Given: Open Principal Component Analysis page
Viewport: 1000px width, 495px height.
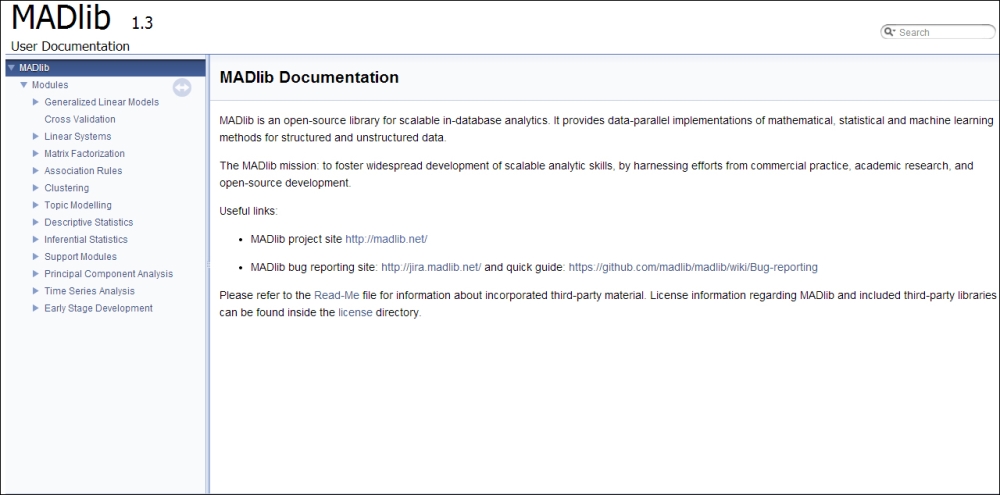Looking at the screenshot, I should point(108,274).
